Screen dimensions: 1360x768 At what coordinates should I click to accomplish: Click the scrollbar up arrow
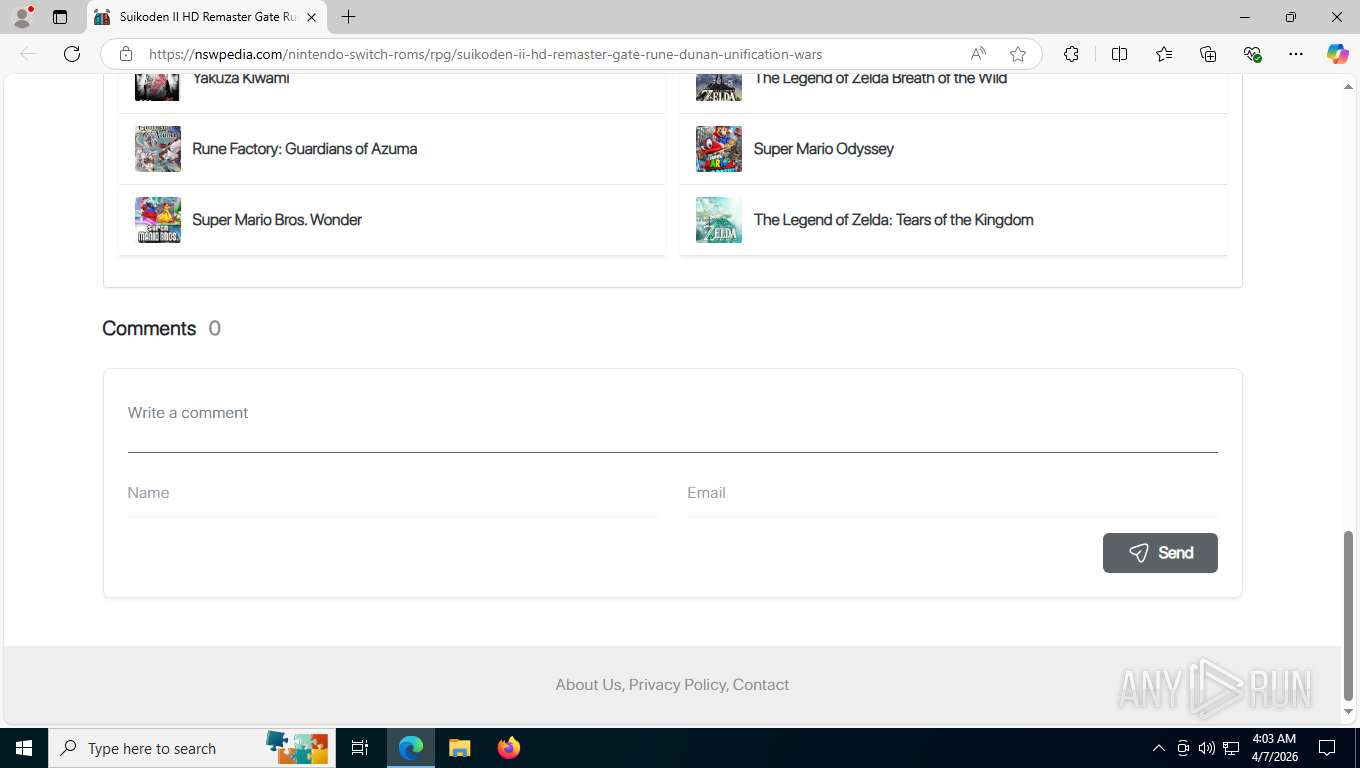1348,88
